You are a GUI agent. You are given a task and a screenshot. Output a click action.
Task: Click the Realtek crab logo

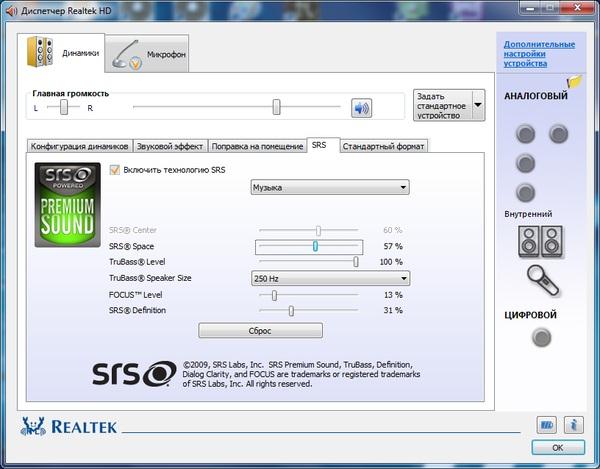point(33,426)
